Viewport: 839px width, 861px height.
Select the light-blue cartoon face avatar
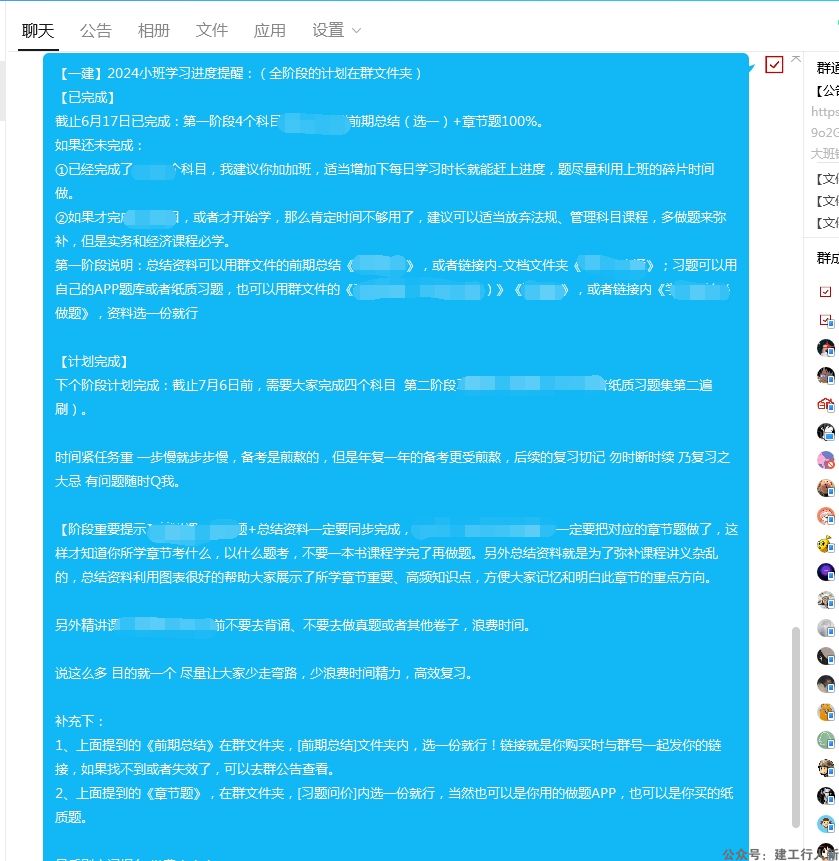pos(826,824)
